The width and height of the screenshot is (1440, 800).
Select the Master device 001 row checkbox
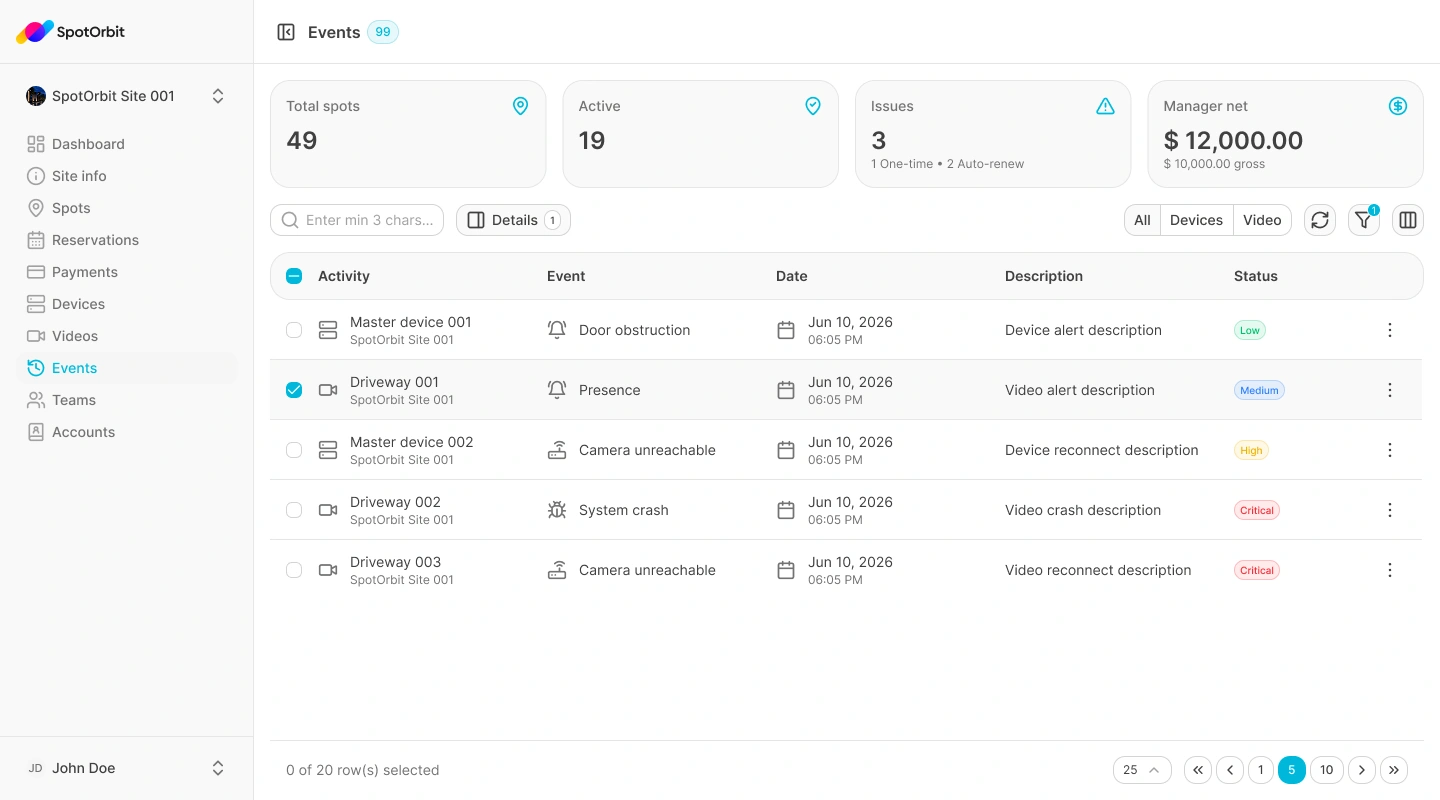294,330
